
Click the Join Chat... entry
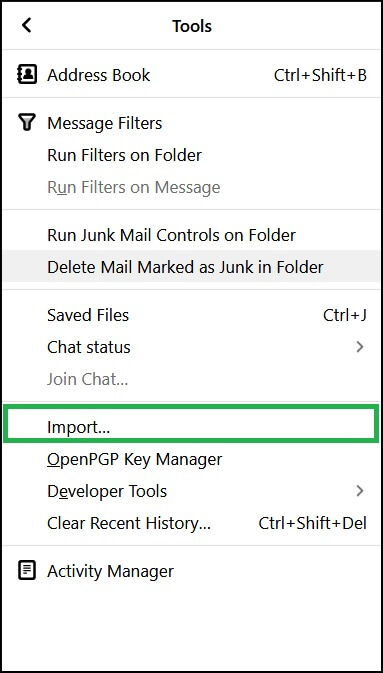point(192,379)
